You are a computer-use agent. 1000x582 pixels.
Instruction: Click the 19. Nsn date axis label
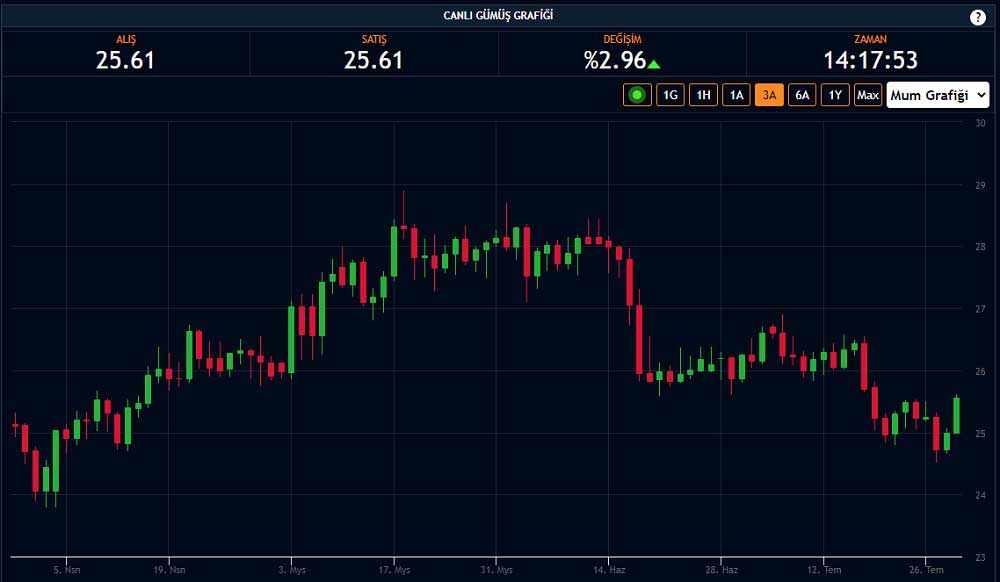(x=169, y=569)
